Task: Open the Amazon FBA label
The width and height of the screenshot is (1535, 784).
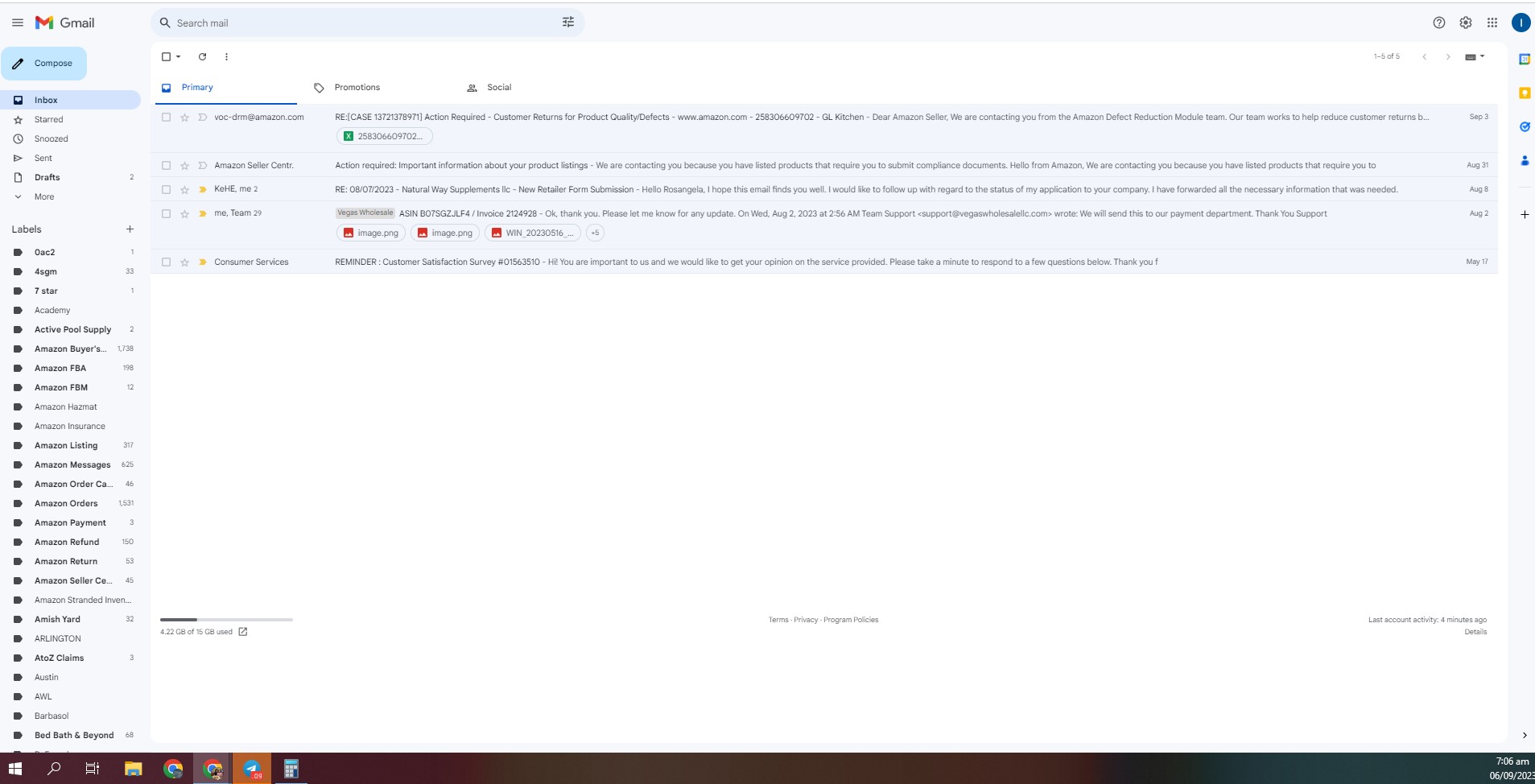Action: click(60, 368)
